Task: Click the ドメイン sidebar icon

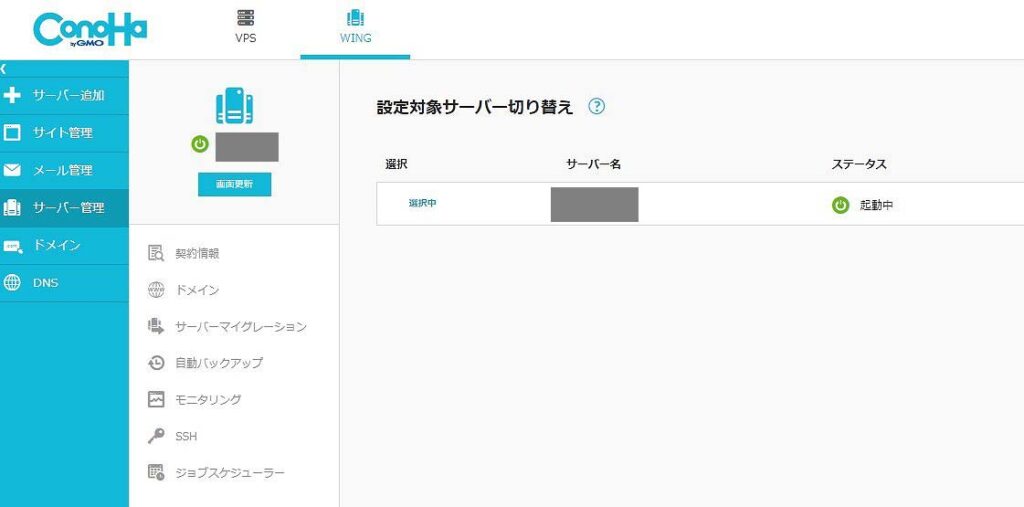Action: pyautogui.click(x=12, y=246)
